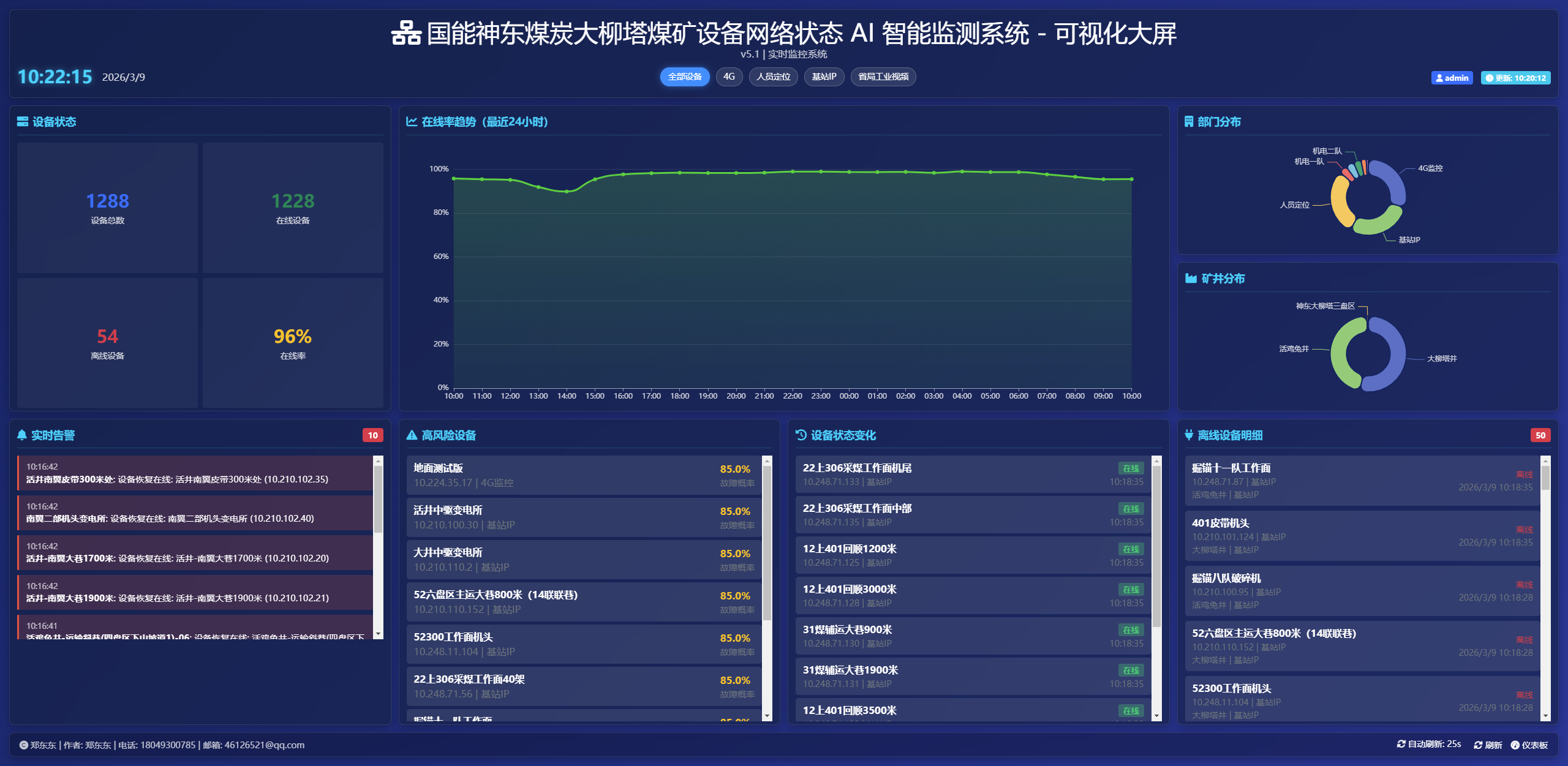This screenshot has height=766, width=1568.
Task: Click the history icon beside 设备状态变化
Action: [801, 435]
